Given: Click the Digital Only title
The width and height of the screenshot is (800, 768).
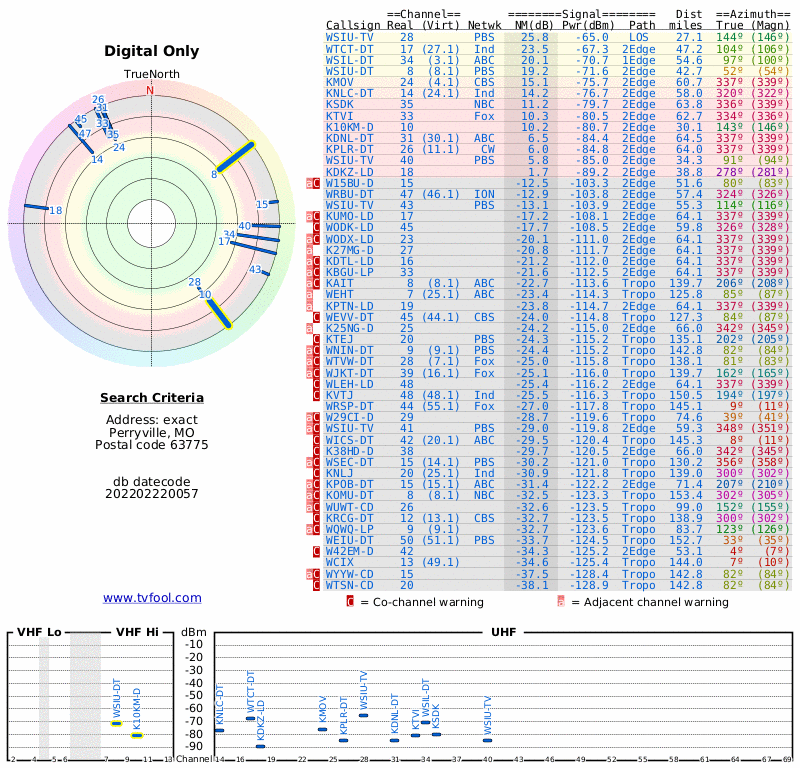Looking at the screenshot, I should (x=152, y=51).
